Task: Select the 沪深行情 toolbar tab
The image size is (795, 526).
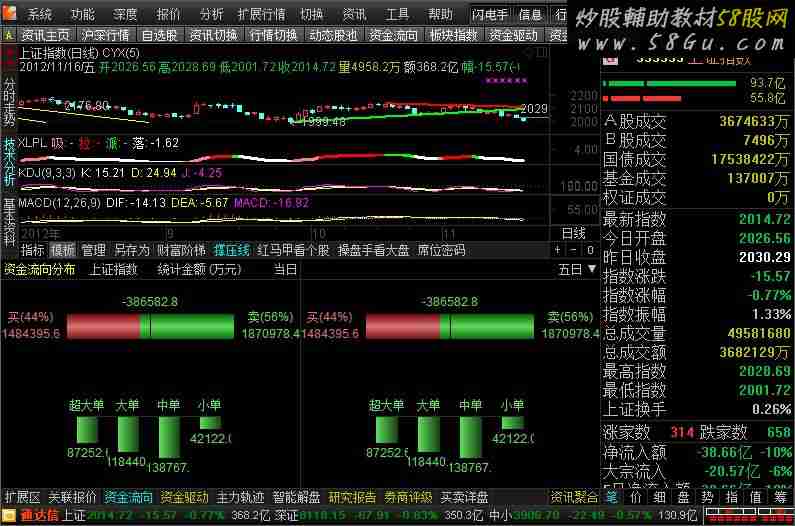Action: click(x=105, y=36)
